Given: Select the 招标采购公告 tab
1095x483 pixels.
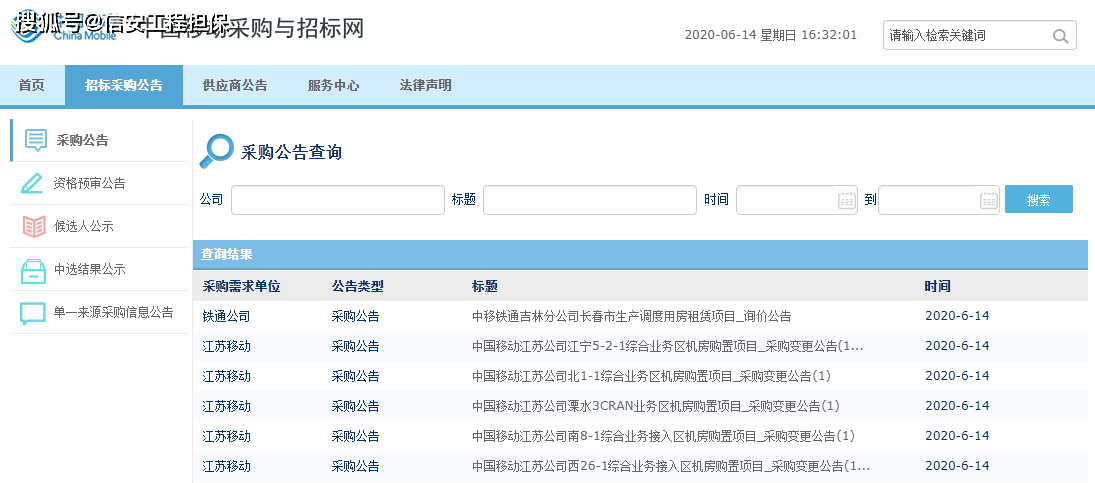Looking at the screenshot, I should tap(124, 85).
